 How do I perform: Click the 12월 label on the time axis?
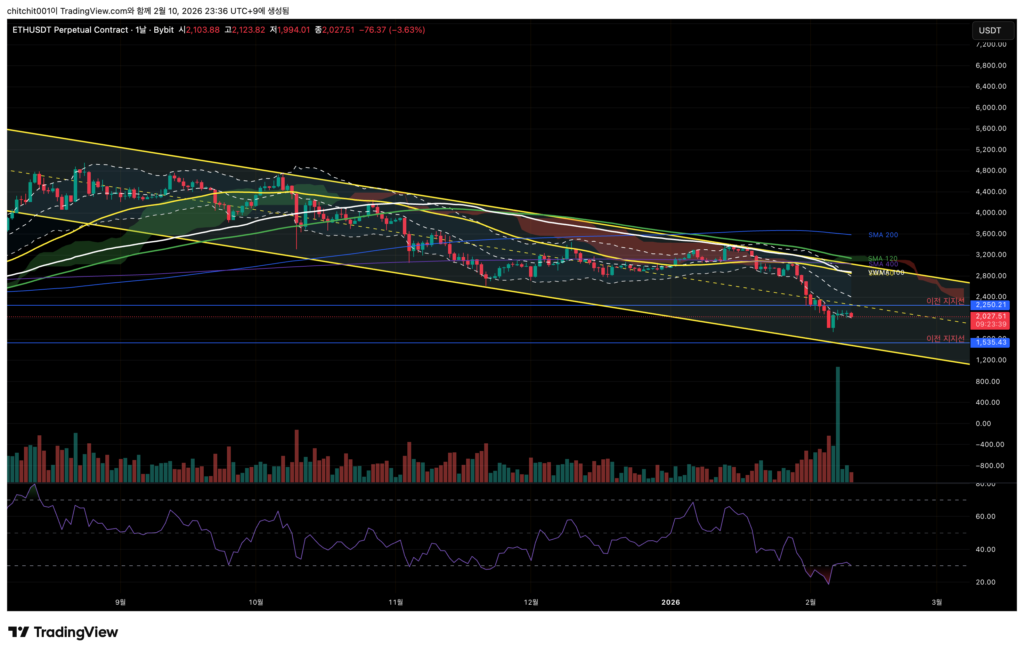(x=531, y=602)
